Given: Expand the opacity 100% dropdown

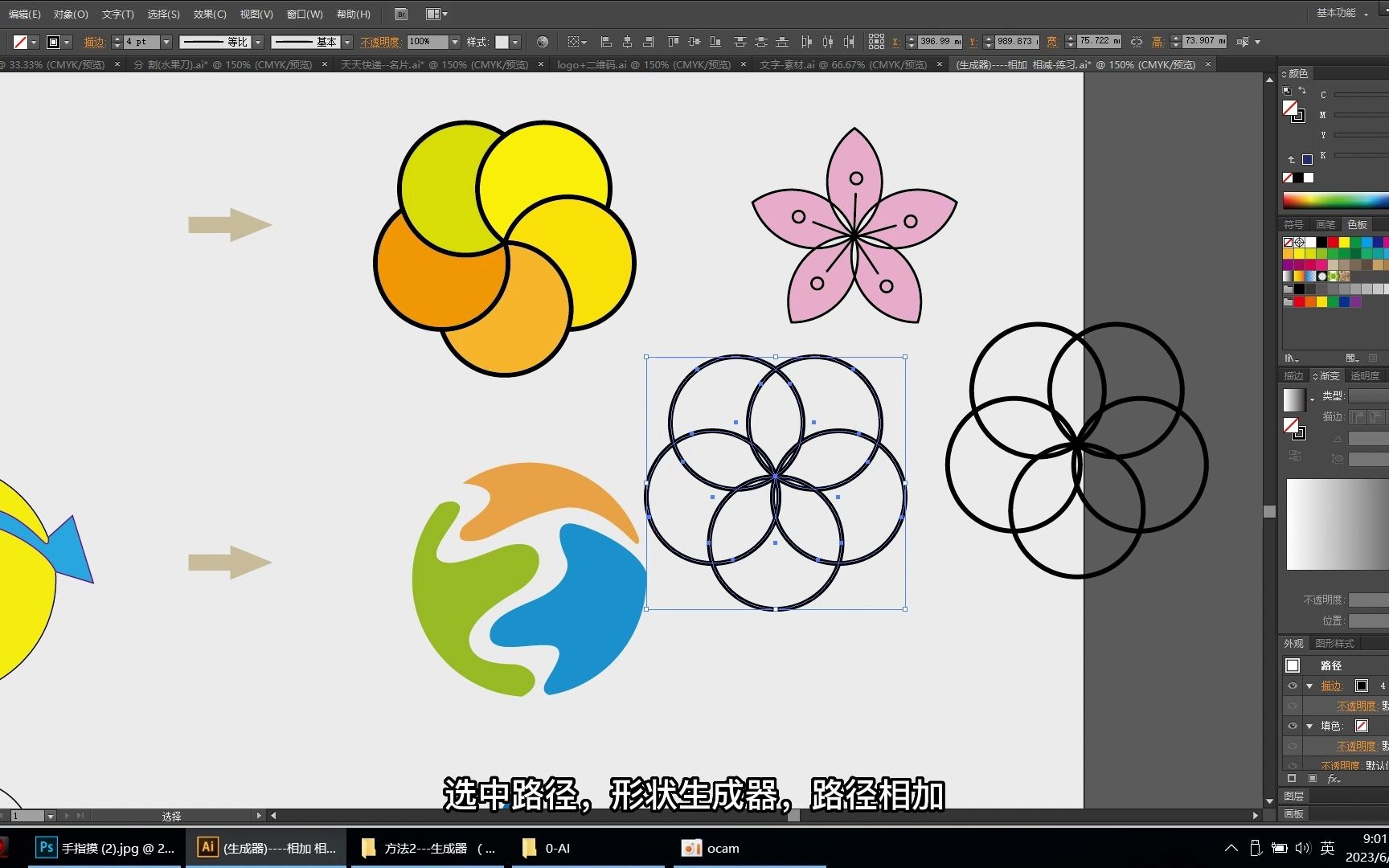Looking at the screenshot, I should pos(455,42).
